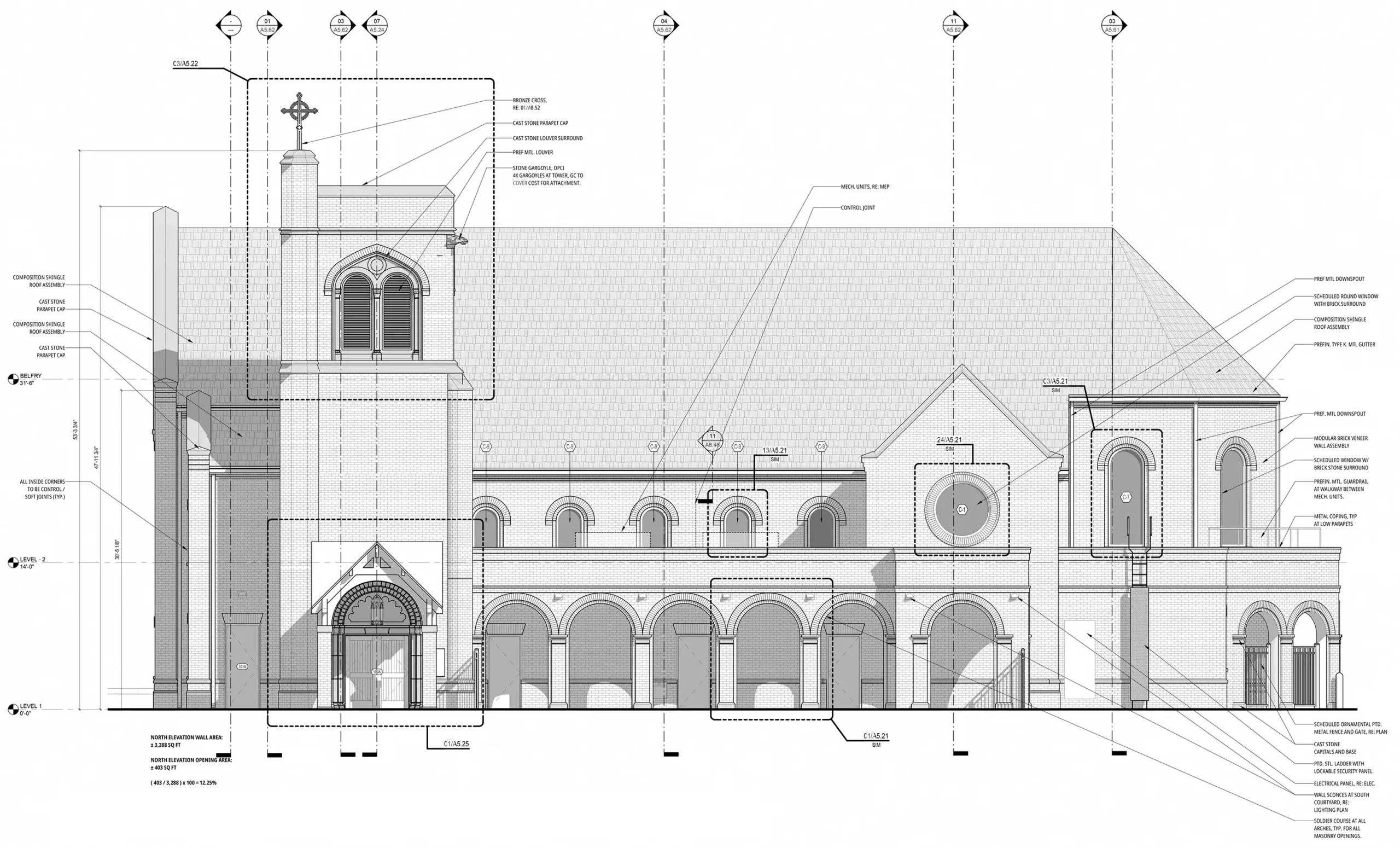Select the NORTH ELEVATION WALL AREA text
Screen dimensions: 1400x848
[186, 741]
